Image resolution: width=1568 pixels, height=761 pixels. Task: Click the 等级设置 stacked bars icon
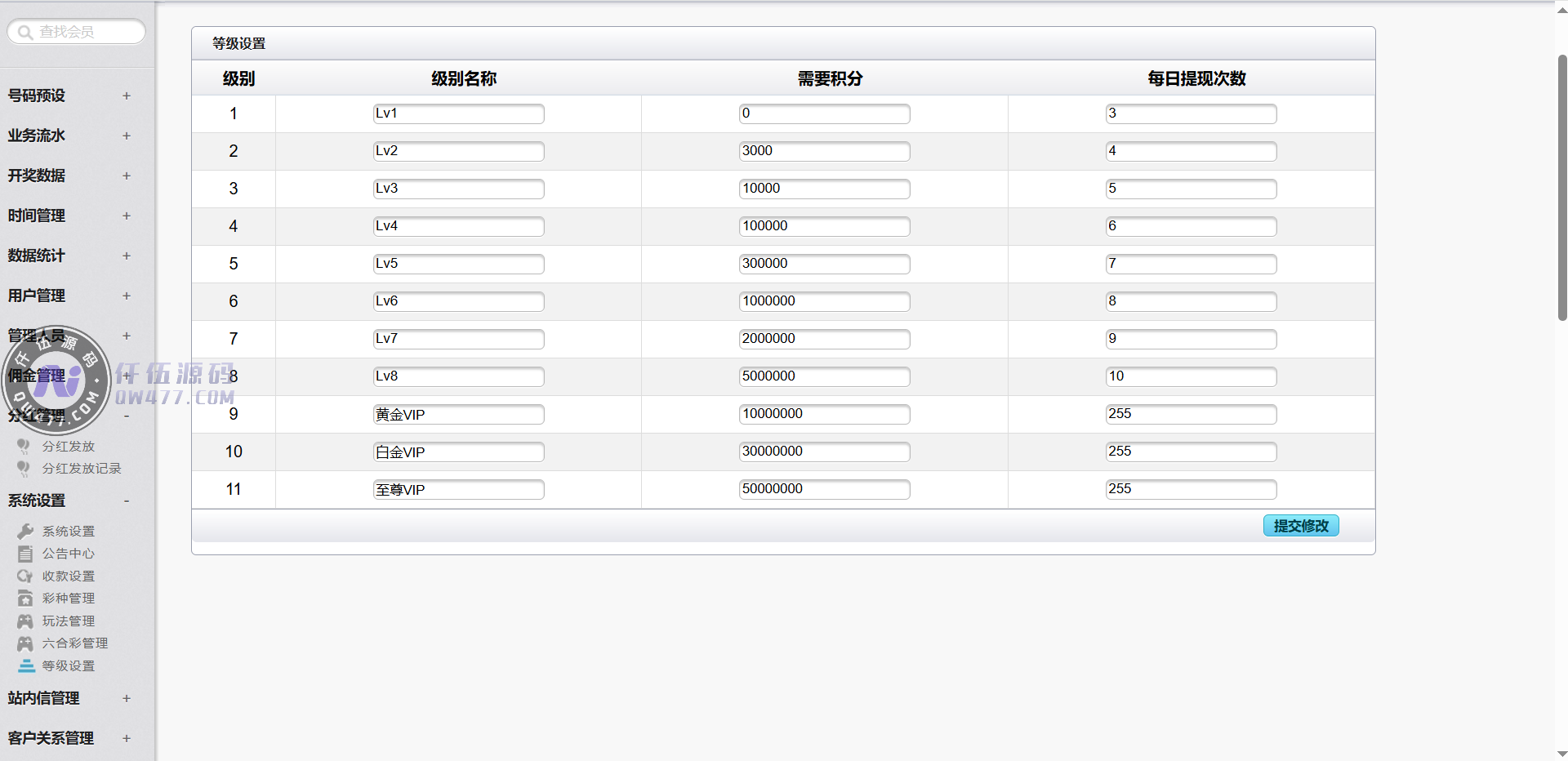(26, 666)
